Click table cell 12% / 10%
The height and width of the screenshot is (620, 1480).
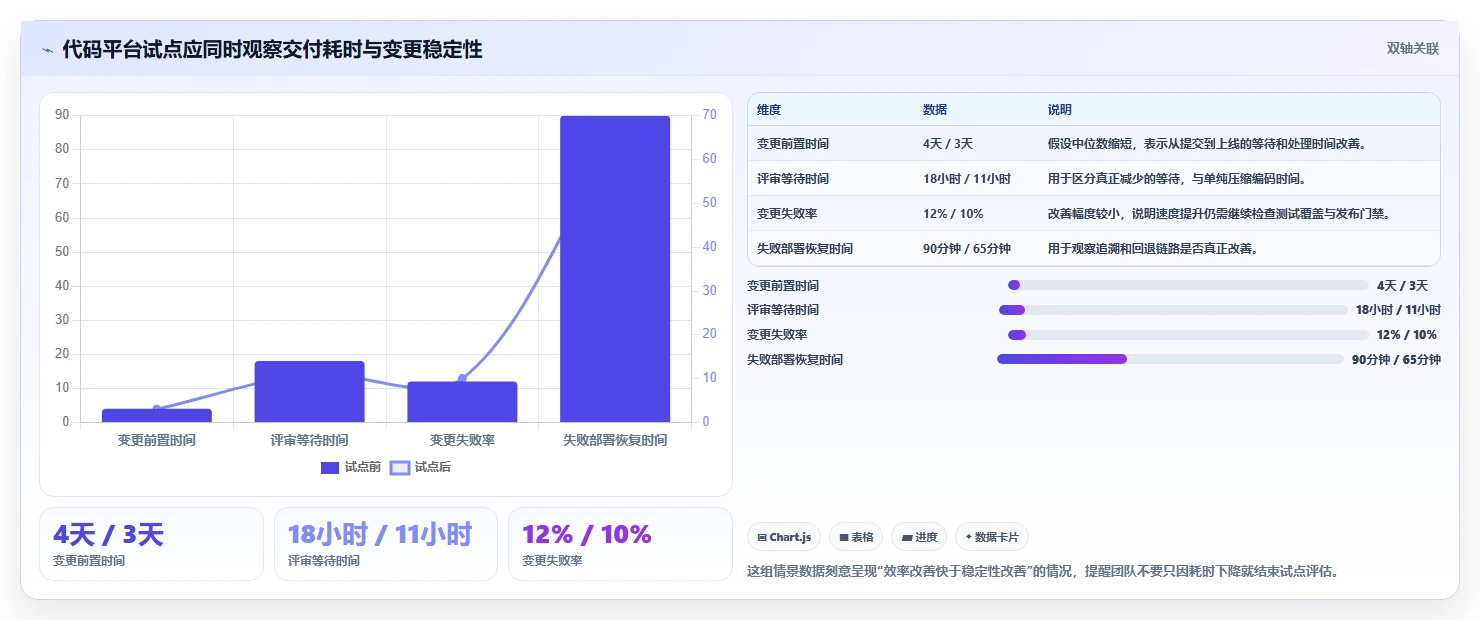pyautogui.click(x=953, y=214)
